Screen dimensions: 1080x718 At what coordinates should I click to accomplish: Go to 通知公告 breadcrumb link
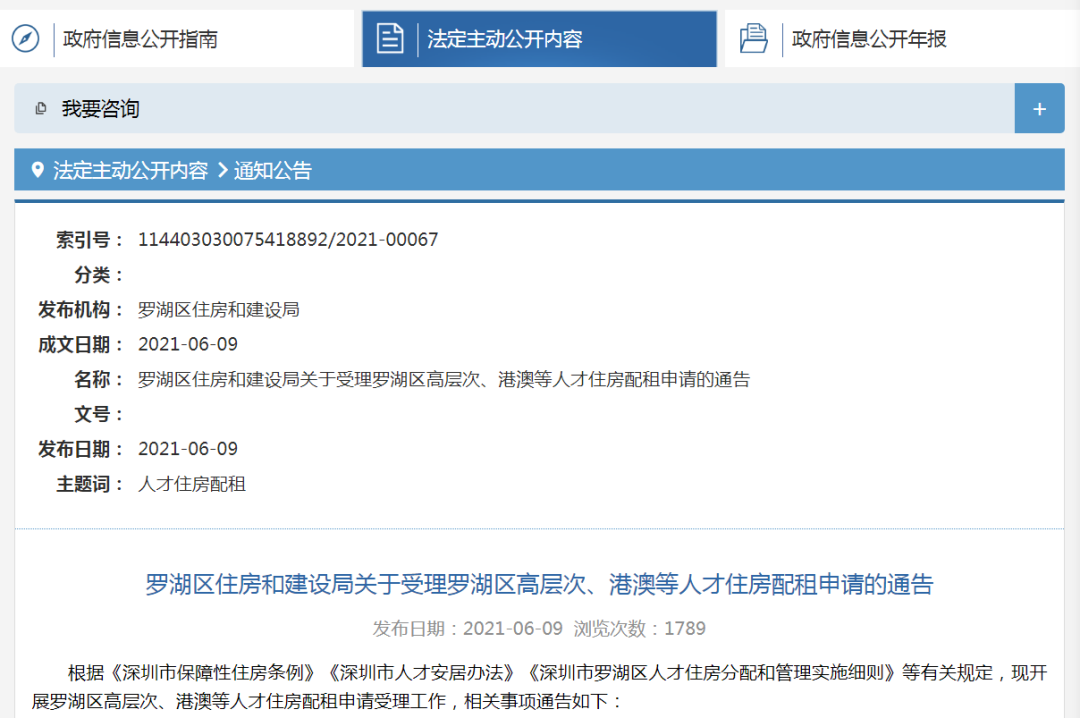(x=273, y=170)
